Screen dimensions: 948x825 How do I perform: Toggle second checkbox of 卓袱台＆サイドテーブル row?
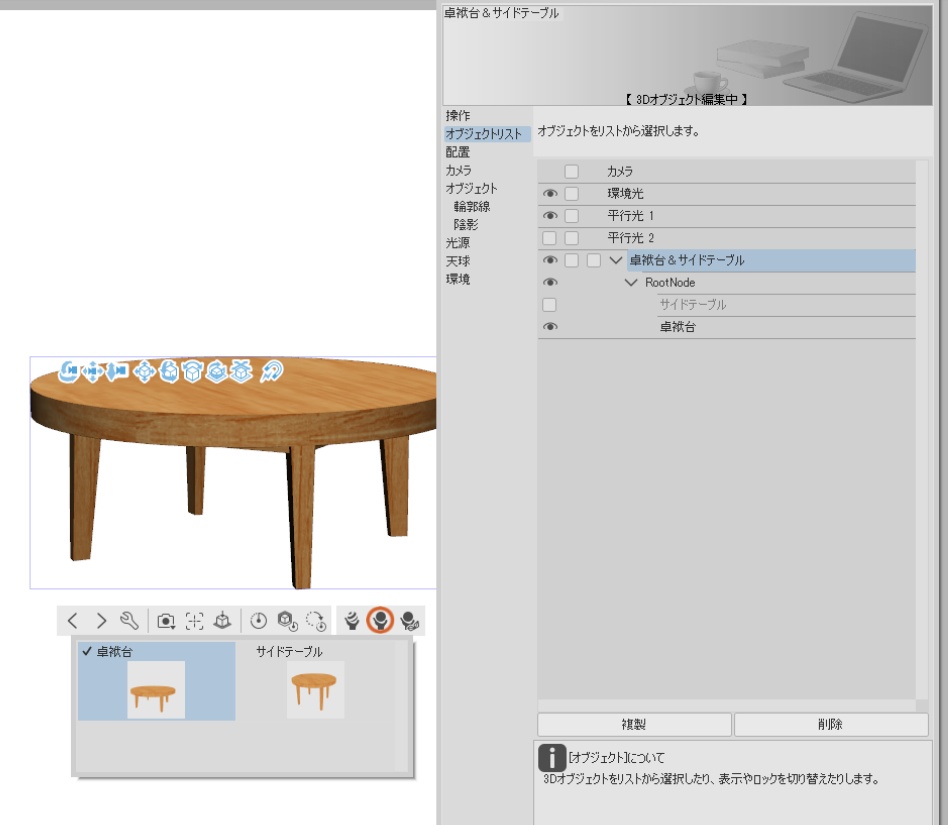594,260
